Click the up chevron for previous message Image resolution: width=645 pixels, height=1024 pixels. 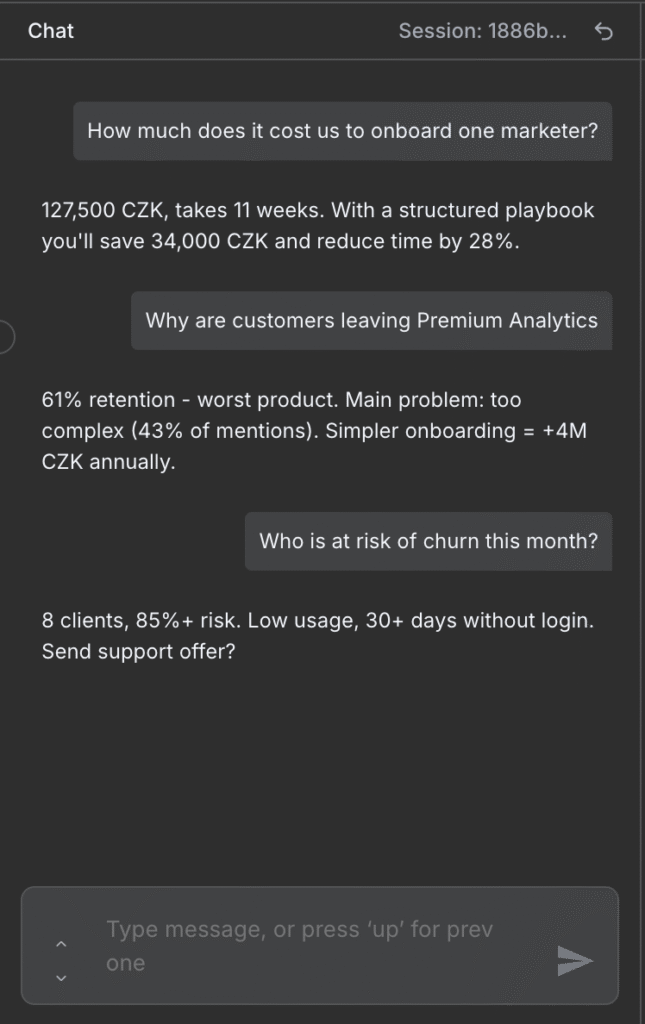click(x=61, y=944)
